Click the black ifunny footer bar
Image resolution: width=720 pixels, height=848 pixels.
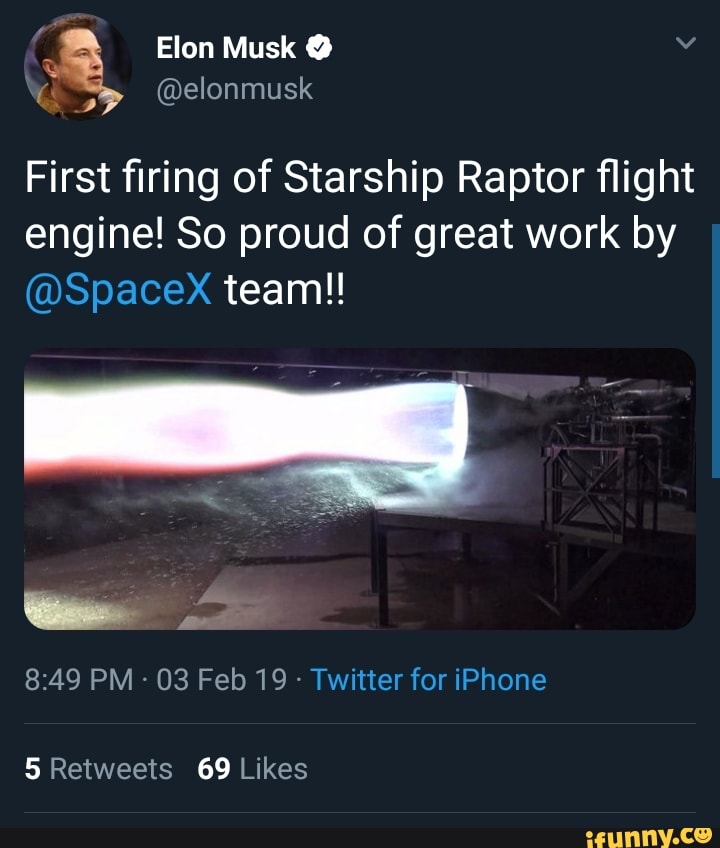point(300,836)
